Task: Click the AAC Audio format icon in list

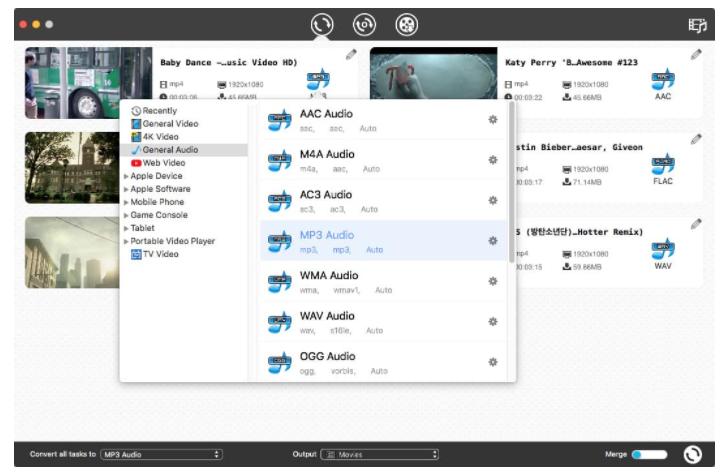Action: 280,120
